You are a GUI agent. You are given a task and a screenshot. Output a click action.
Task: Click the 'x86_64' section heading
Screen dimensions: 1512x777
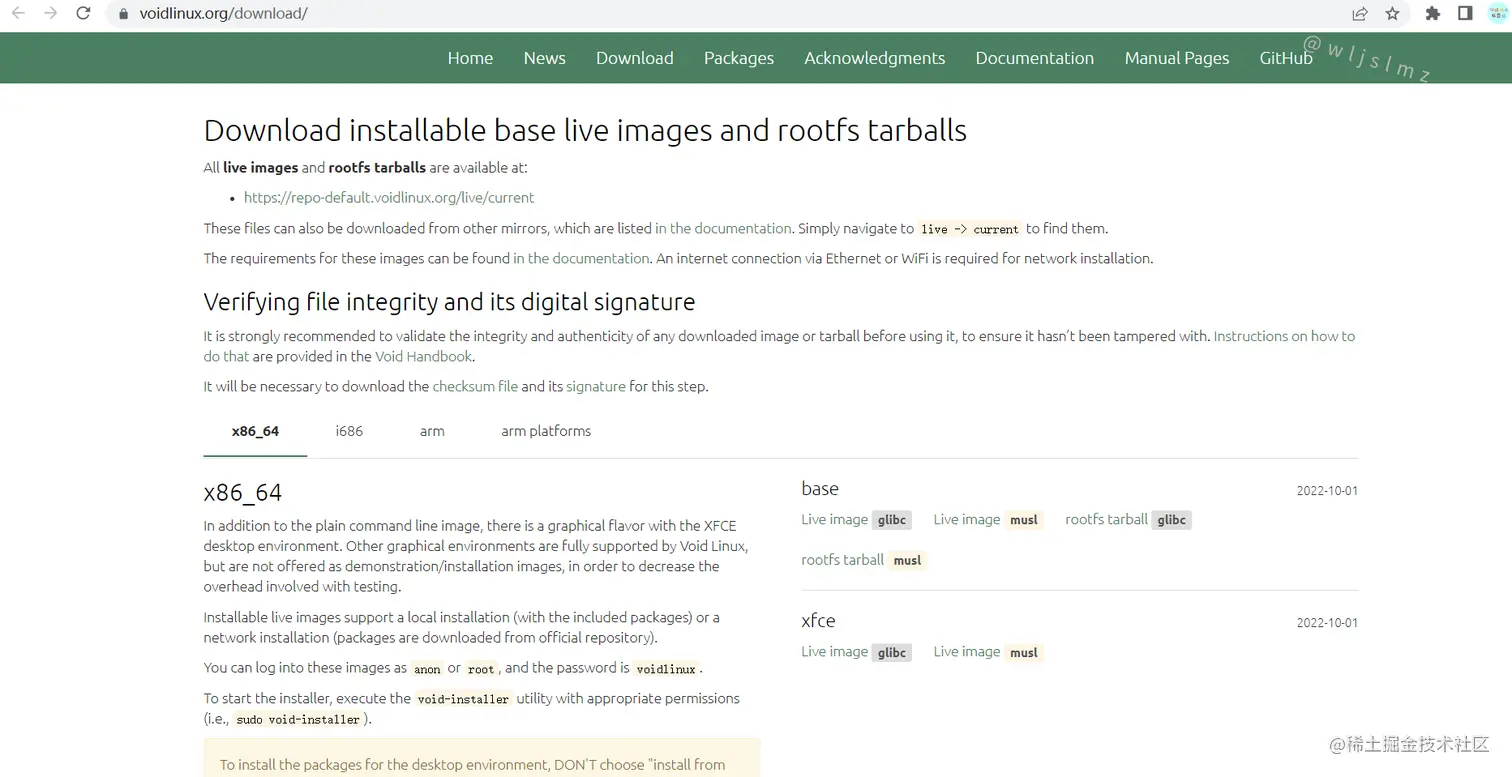243,493
